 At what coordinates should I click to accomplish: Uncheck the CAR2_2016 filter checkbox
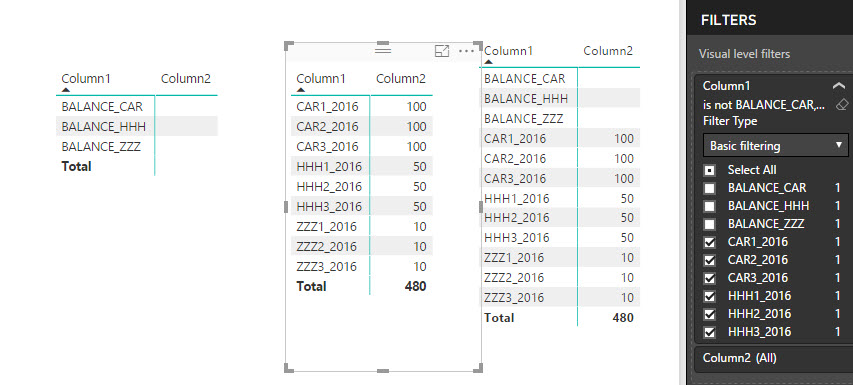pyautogui.click(x=709, y=260)
